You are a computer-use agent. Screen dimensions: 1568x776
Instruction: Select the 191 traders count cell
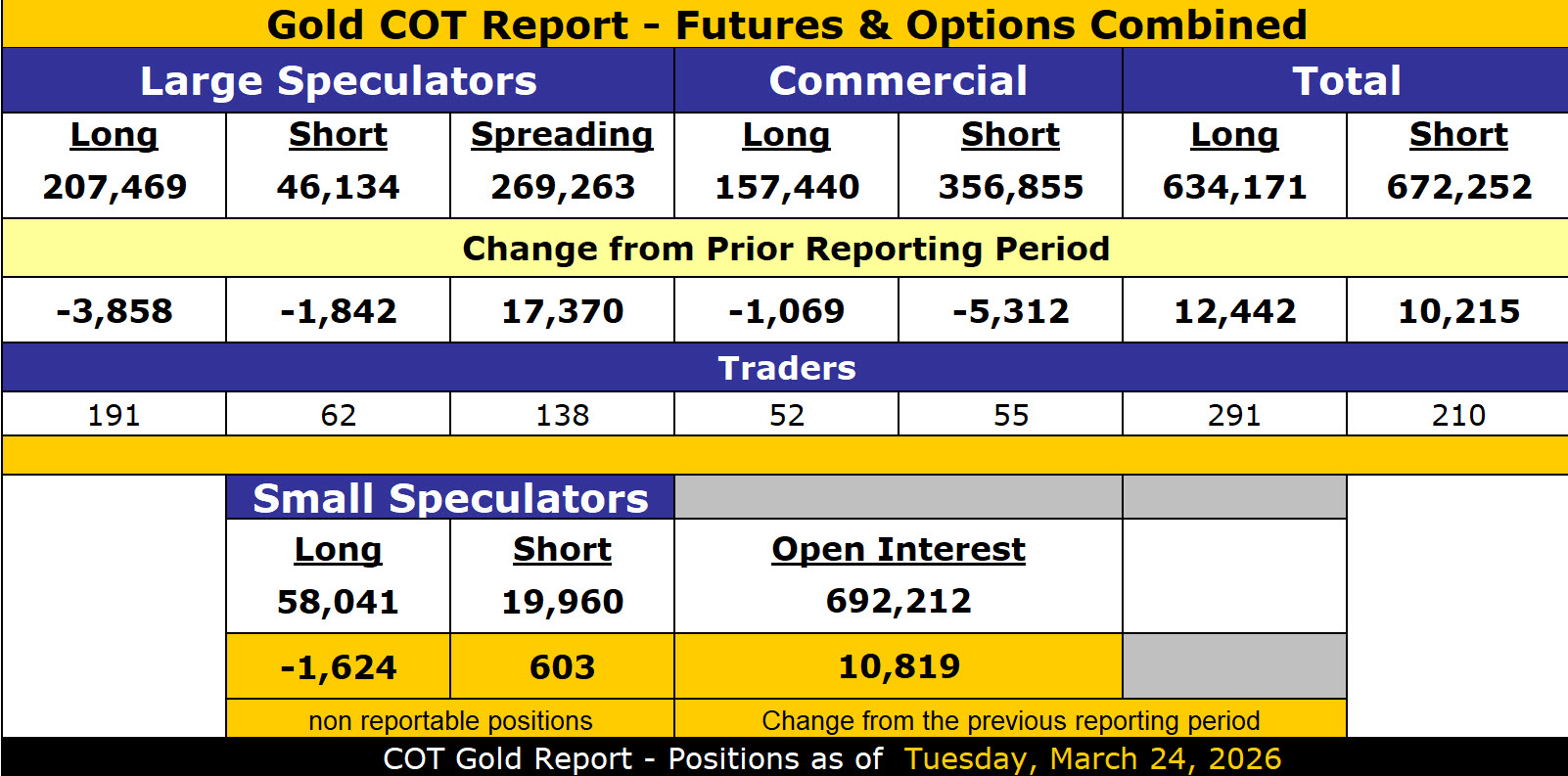114,415
